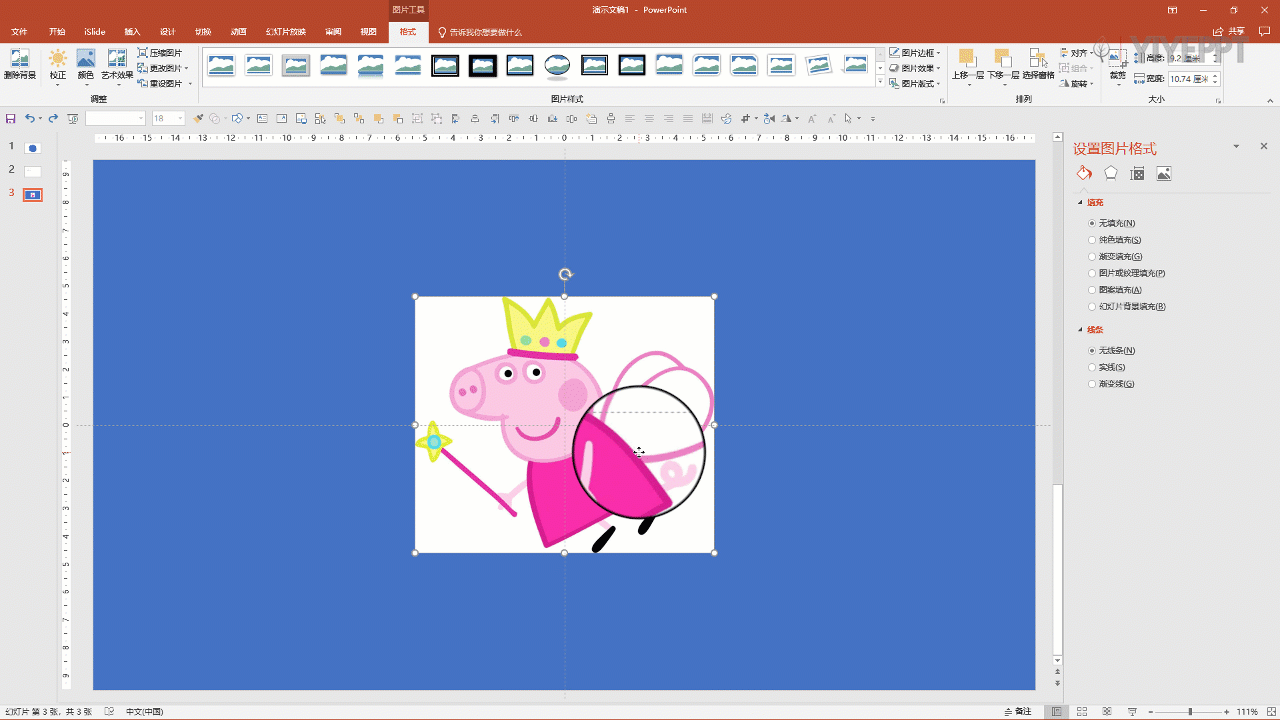Image resolution: width=1280 pixels, height=720 pixels.
Task: Click the undo arrow icon
Action: 31,119
